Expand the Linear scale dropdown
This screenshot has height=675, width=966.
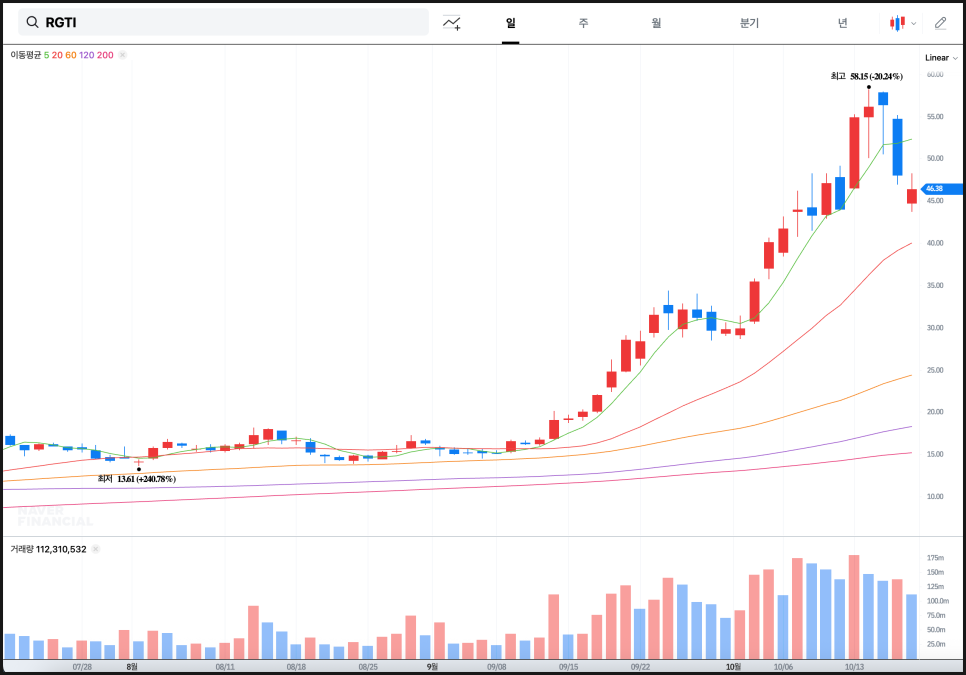click(x=941, y=58)
